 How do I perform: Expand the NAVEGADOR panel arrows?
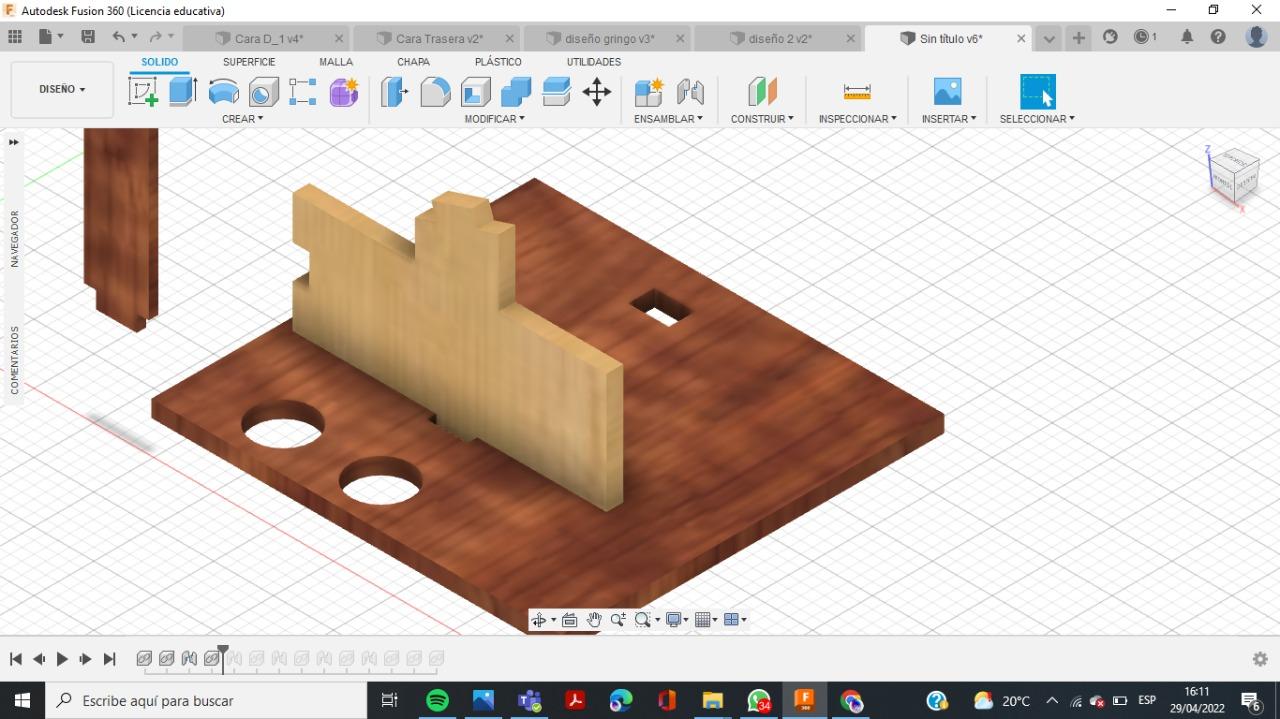pos(14,142)
